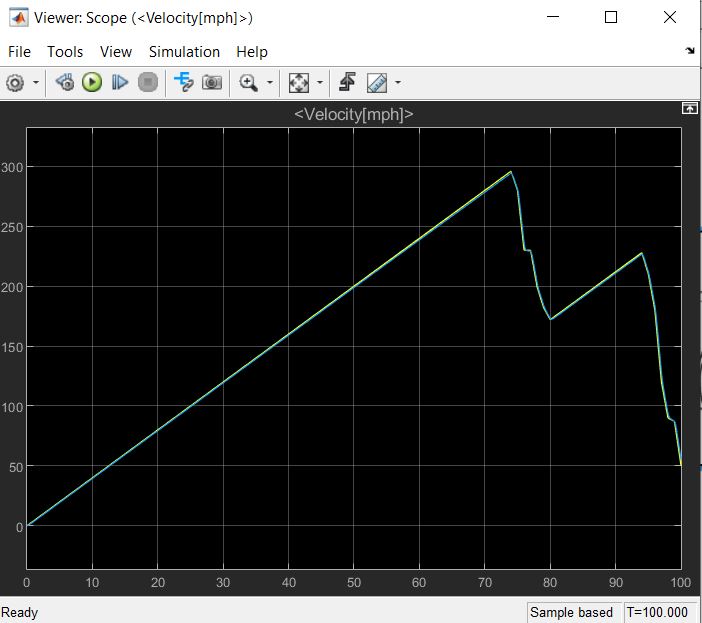Take a snapshot with the camera icon
Image resolution: width=702 pixels, height=623 pixels.
coord(212,83)
